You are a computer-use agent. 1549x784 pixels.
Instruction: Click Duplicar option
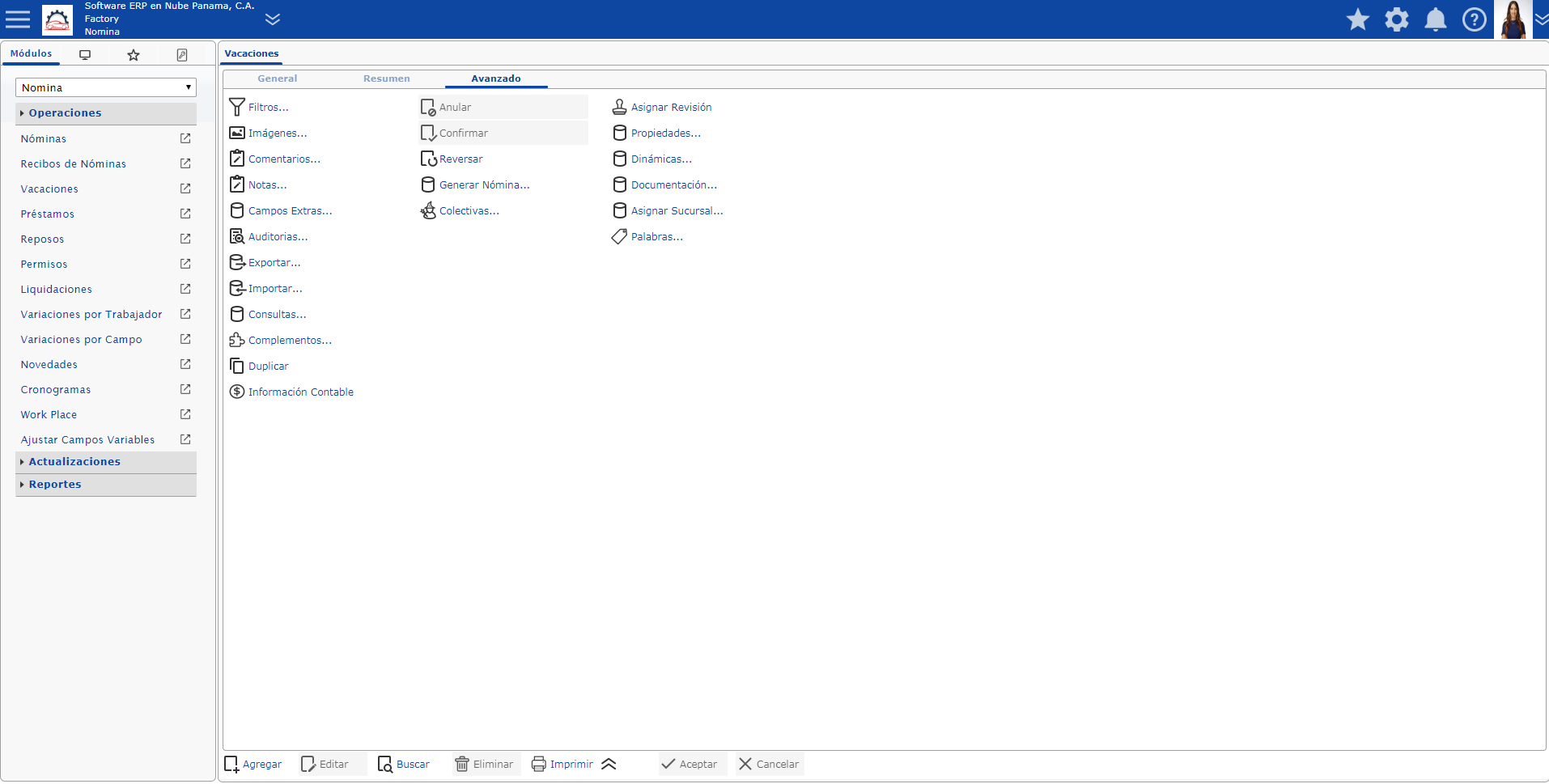coord(259,366)
